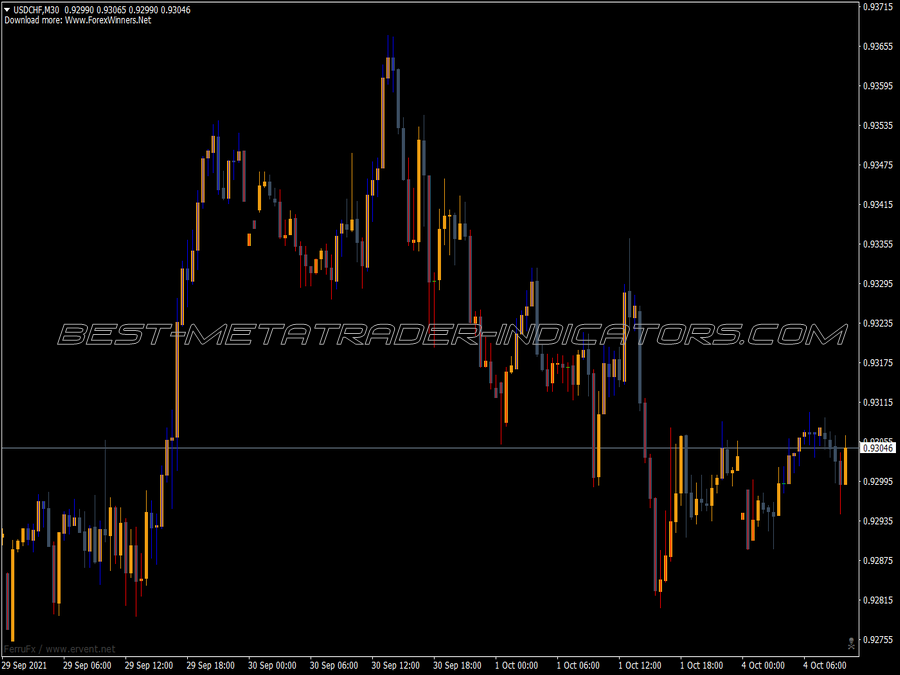Click the 1 Oct 06:00 time label
This screenshot has width=900, height=675.
[578, 666]
